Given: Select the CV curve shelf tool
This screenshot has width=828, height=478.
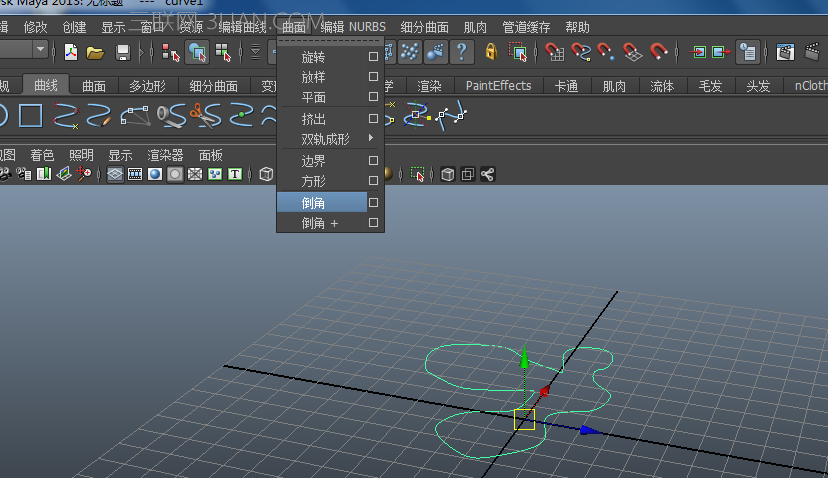Looking at the screenshot, I should coord(65,115).
